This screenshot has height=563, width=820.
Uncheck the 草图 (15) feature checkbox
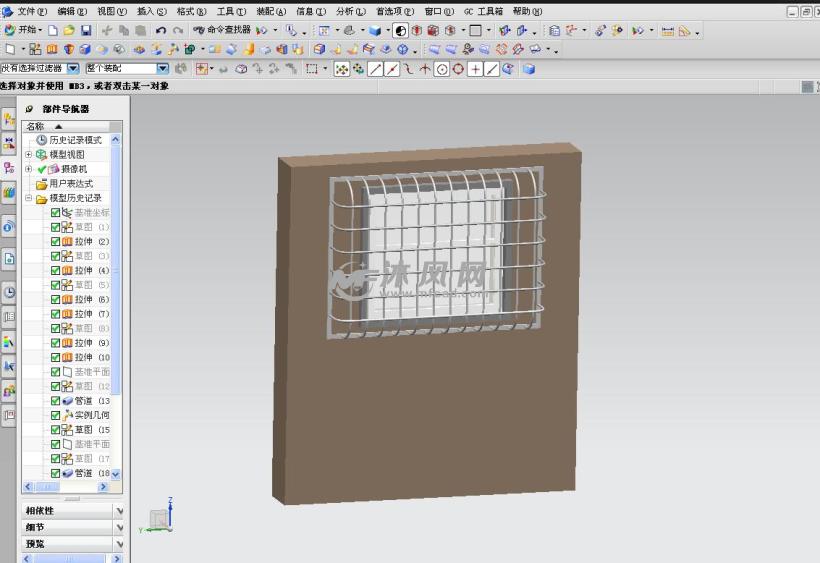click(x=55, y=430)
